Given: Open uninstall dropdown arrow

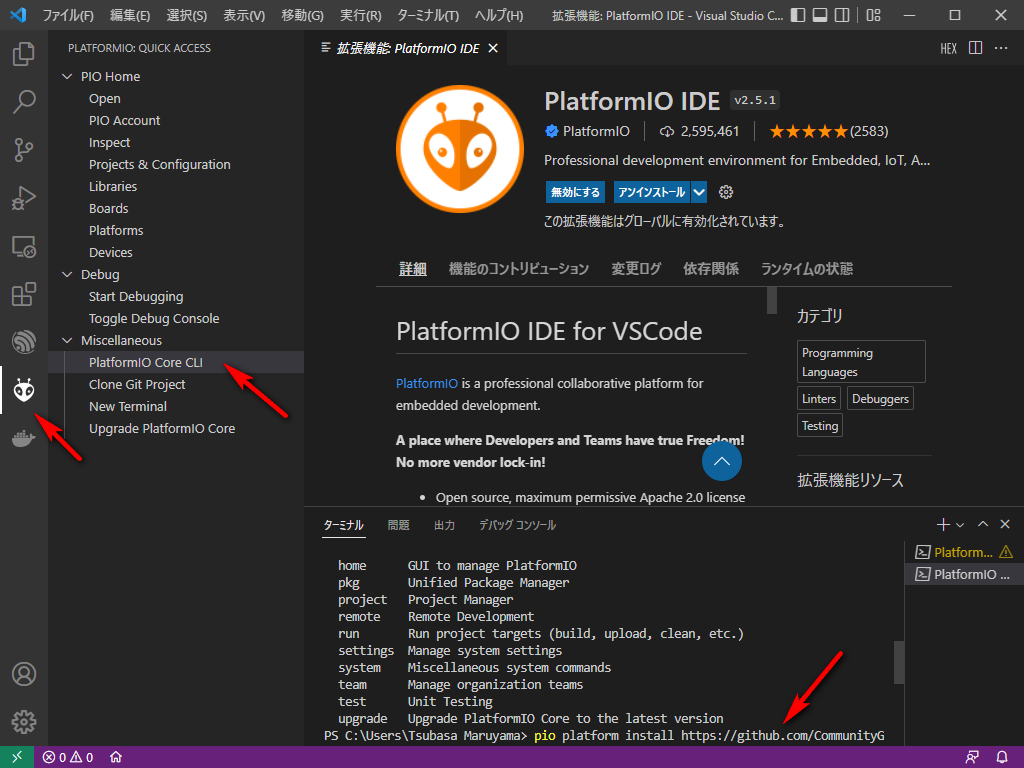Looking at the screenshot, I should click(699, 192).
